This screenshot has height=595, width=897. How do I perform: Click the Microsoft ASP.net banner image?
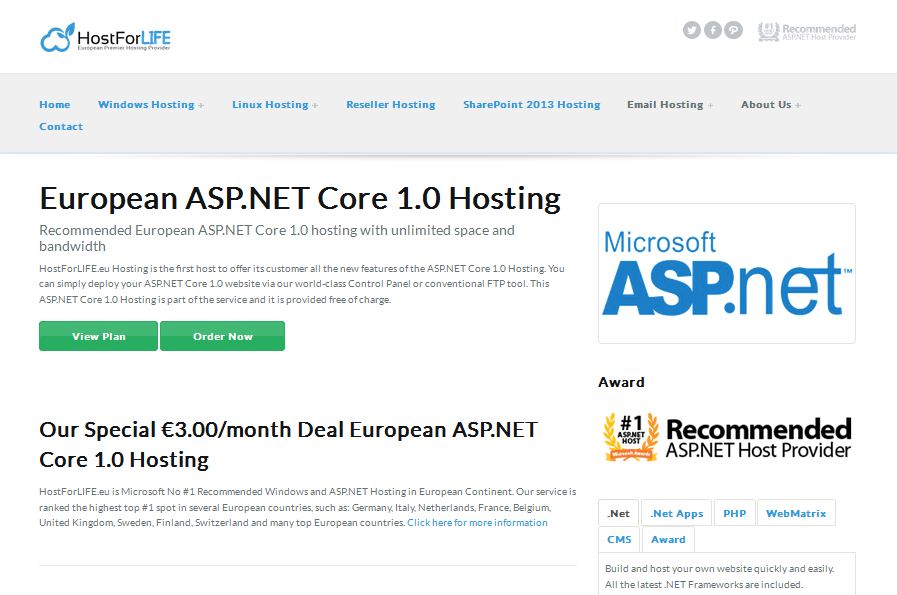(727, 273)
